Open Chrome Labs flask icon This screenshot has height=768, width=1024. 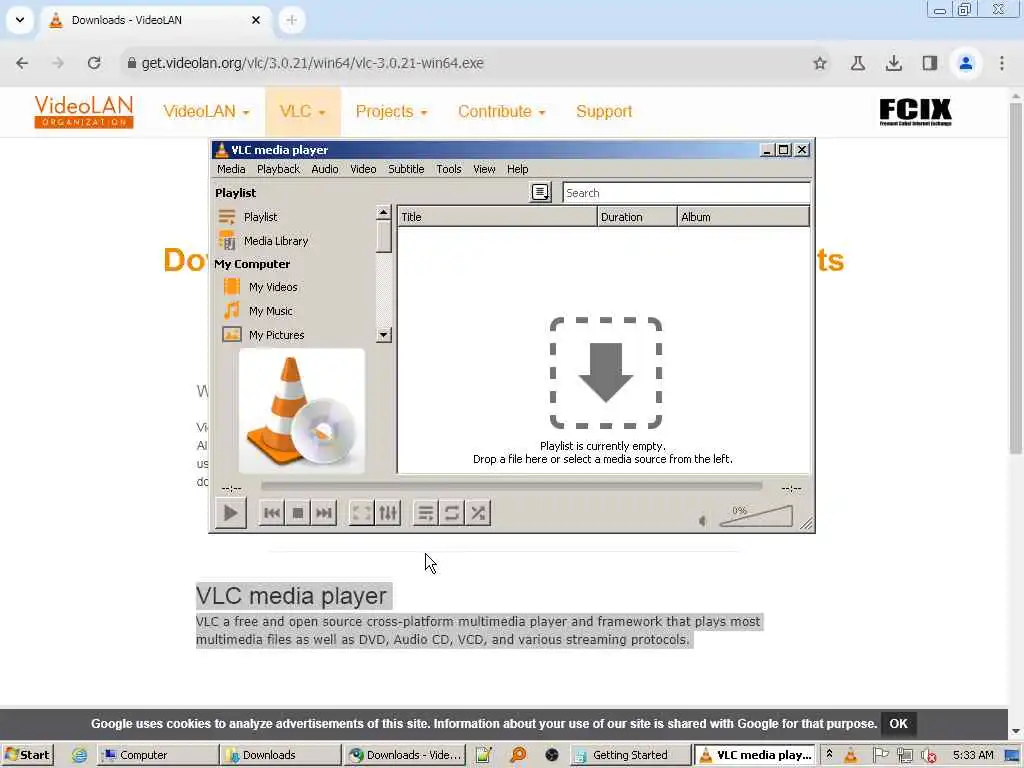[x=858, y=63]
